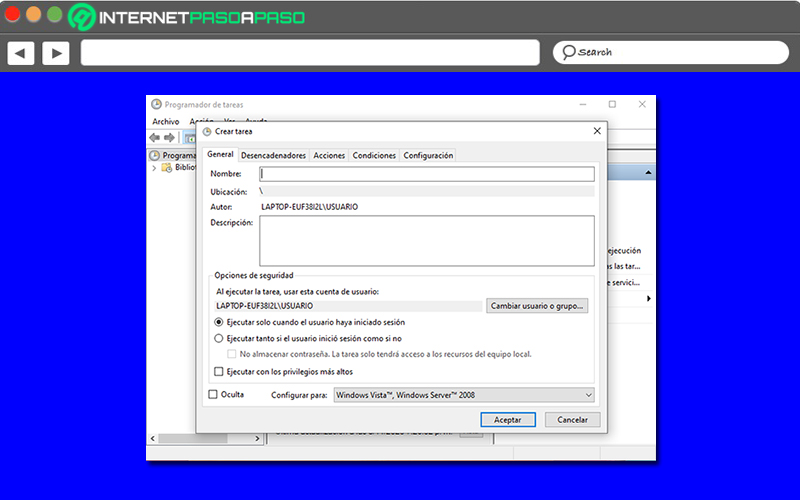Toggle 'No almacenar contraseña' checkbox
Viewport: 800px width, 500px height.
point(232,354)
